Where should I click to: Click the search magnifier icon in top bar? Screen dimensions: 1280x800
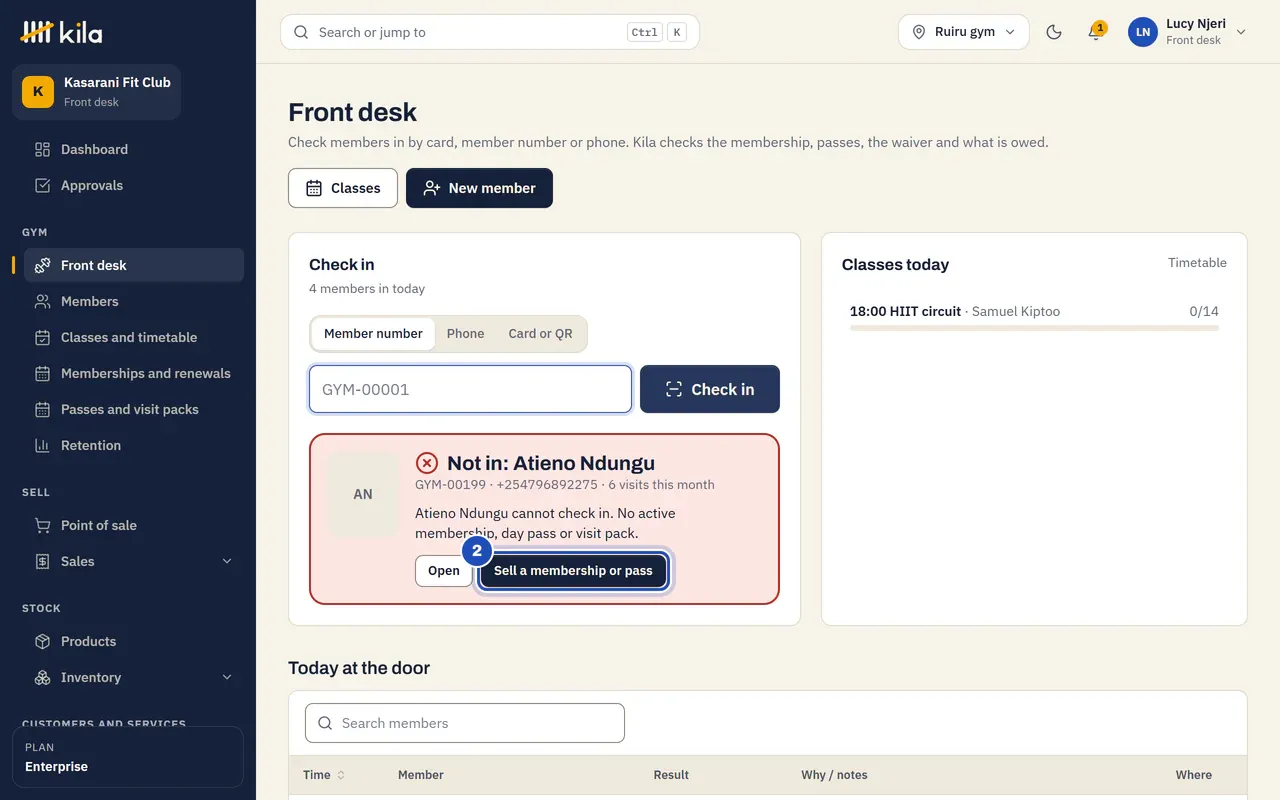301,32
